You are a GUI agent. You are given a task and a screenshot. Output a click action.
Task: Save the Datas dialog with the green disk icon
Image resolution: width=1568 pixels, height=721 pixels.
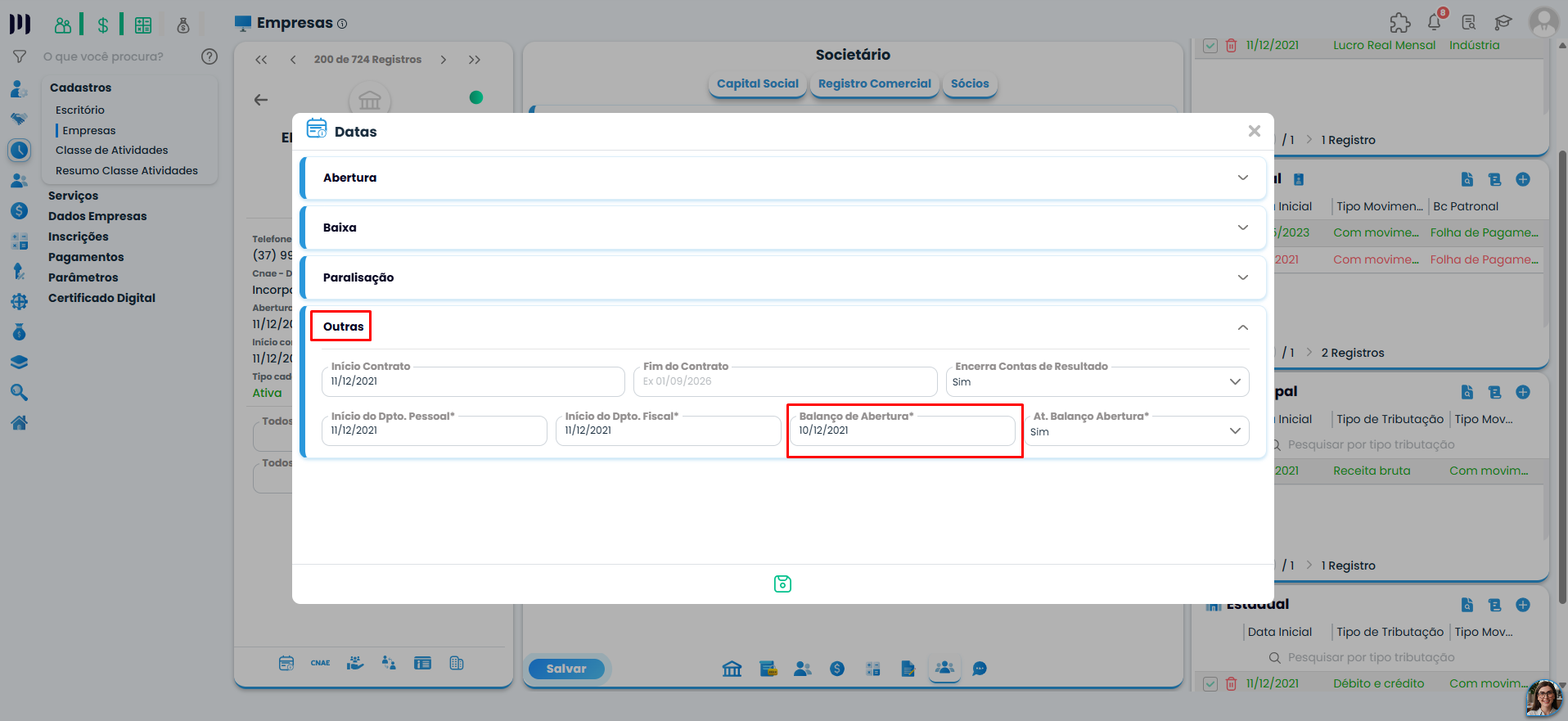(782, 584)
